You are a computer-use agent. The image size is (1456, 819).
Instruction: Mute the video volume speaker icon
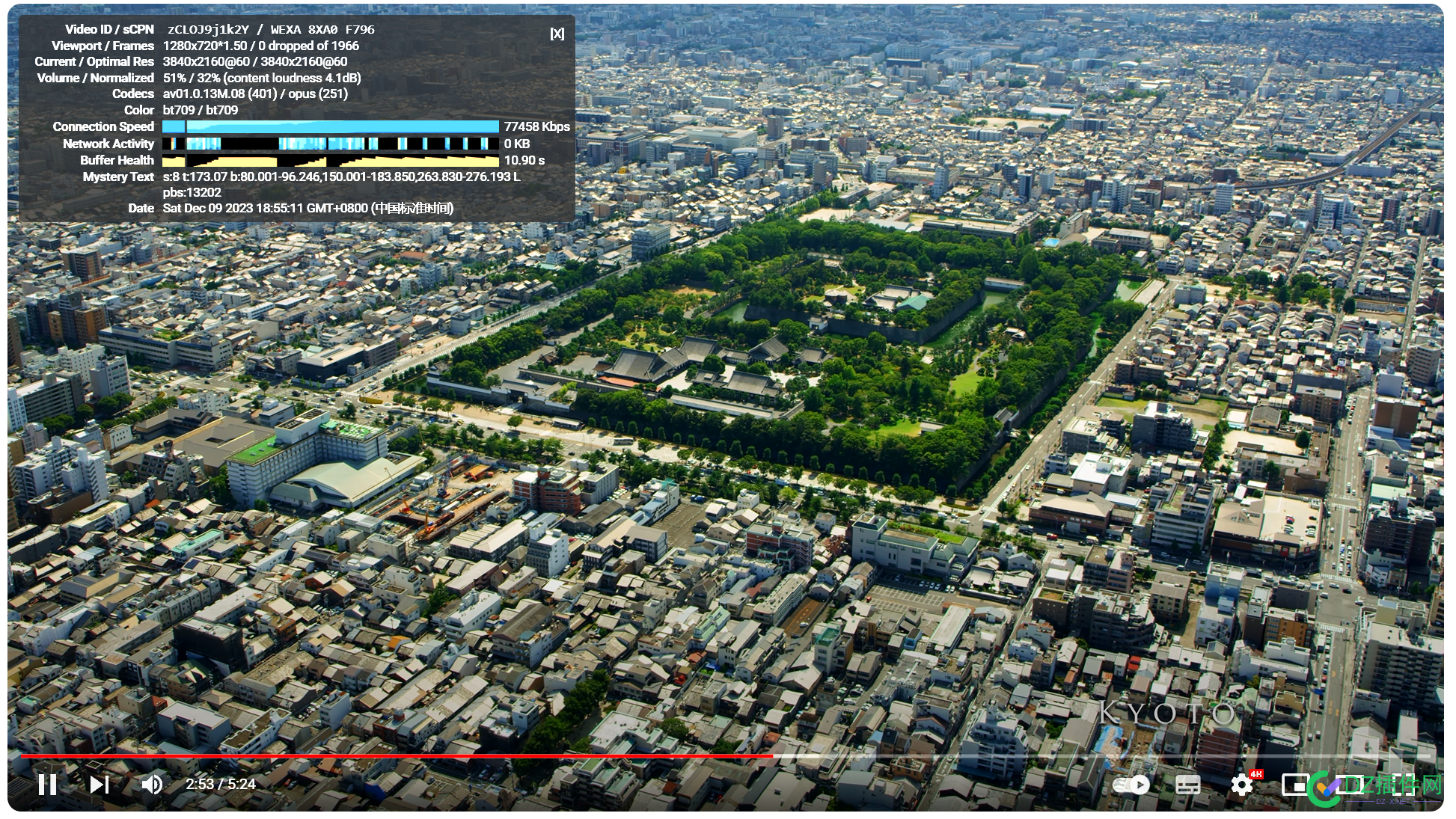pyautogui.click(x=152, y=784)
